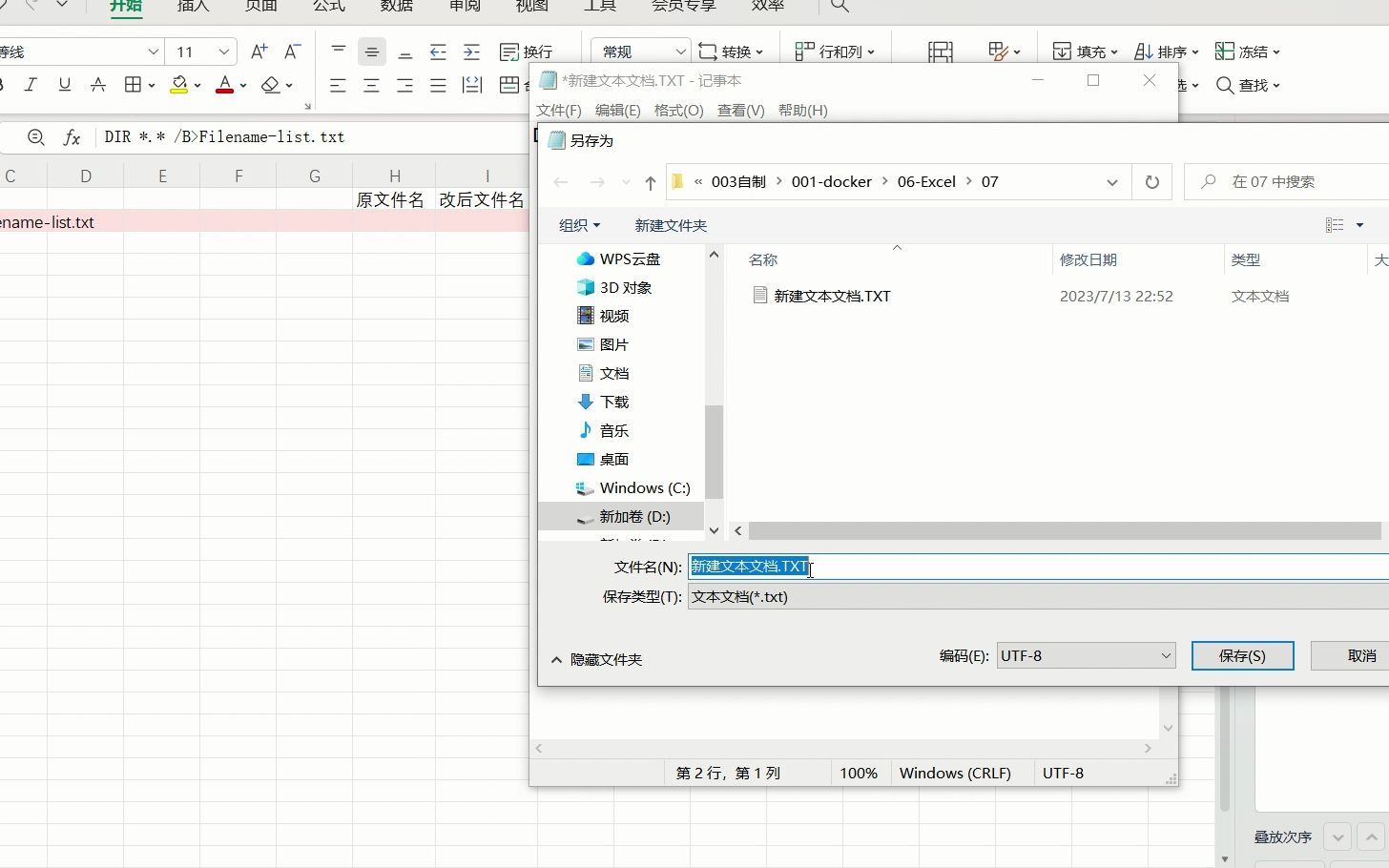
Task: Open the 填充 fill dropdown
Action: pos(1087,52)
